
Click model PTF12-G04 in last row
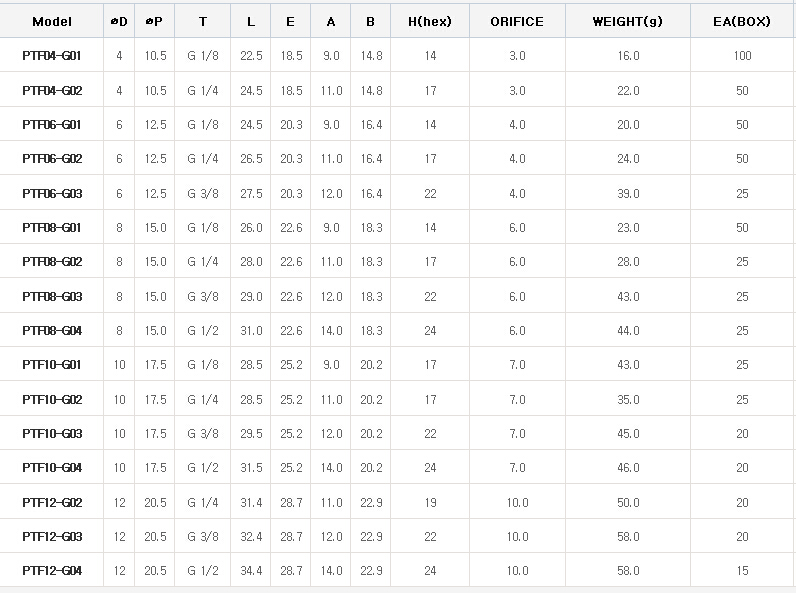(x=52, y=571)
